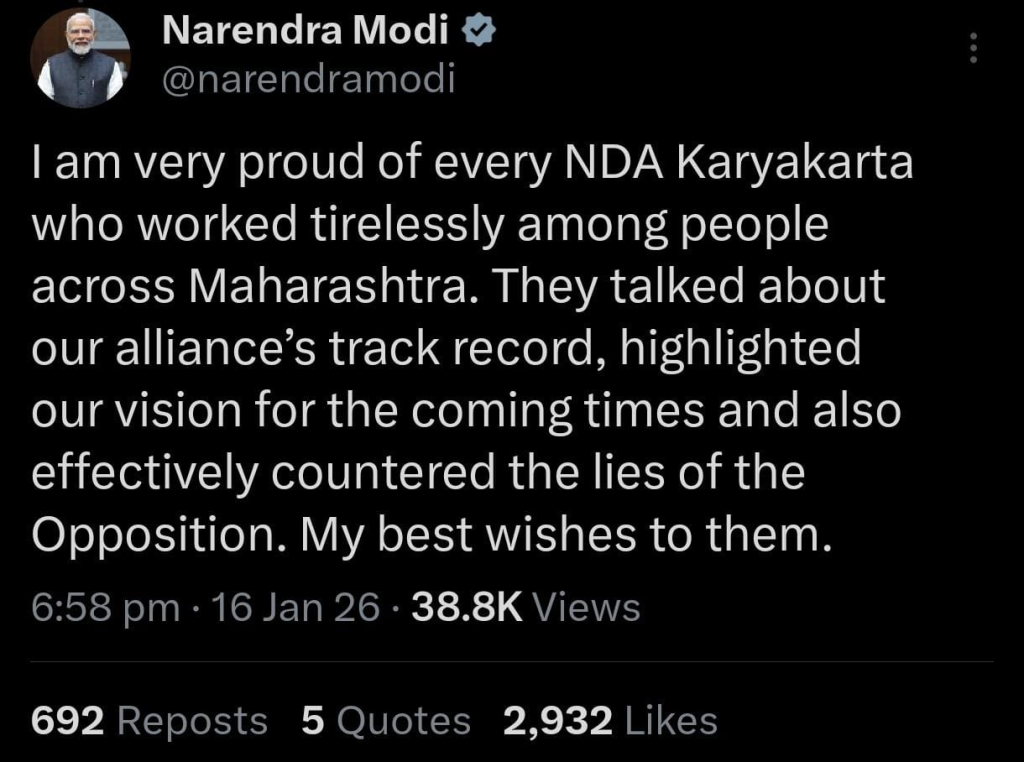Open the 5 Quotes list
The width and height of the screenshot is (1024, 762).
[x=385, y=720]
